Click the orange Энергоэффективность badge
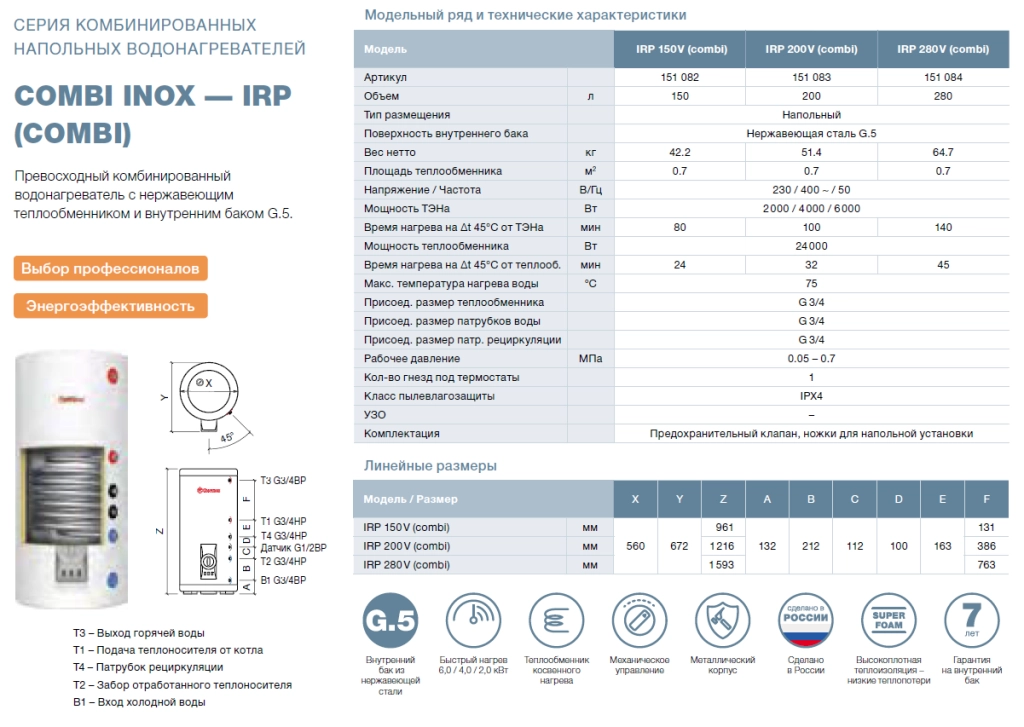1024x727 pixels. point(110,306)
